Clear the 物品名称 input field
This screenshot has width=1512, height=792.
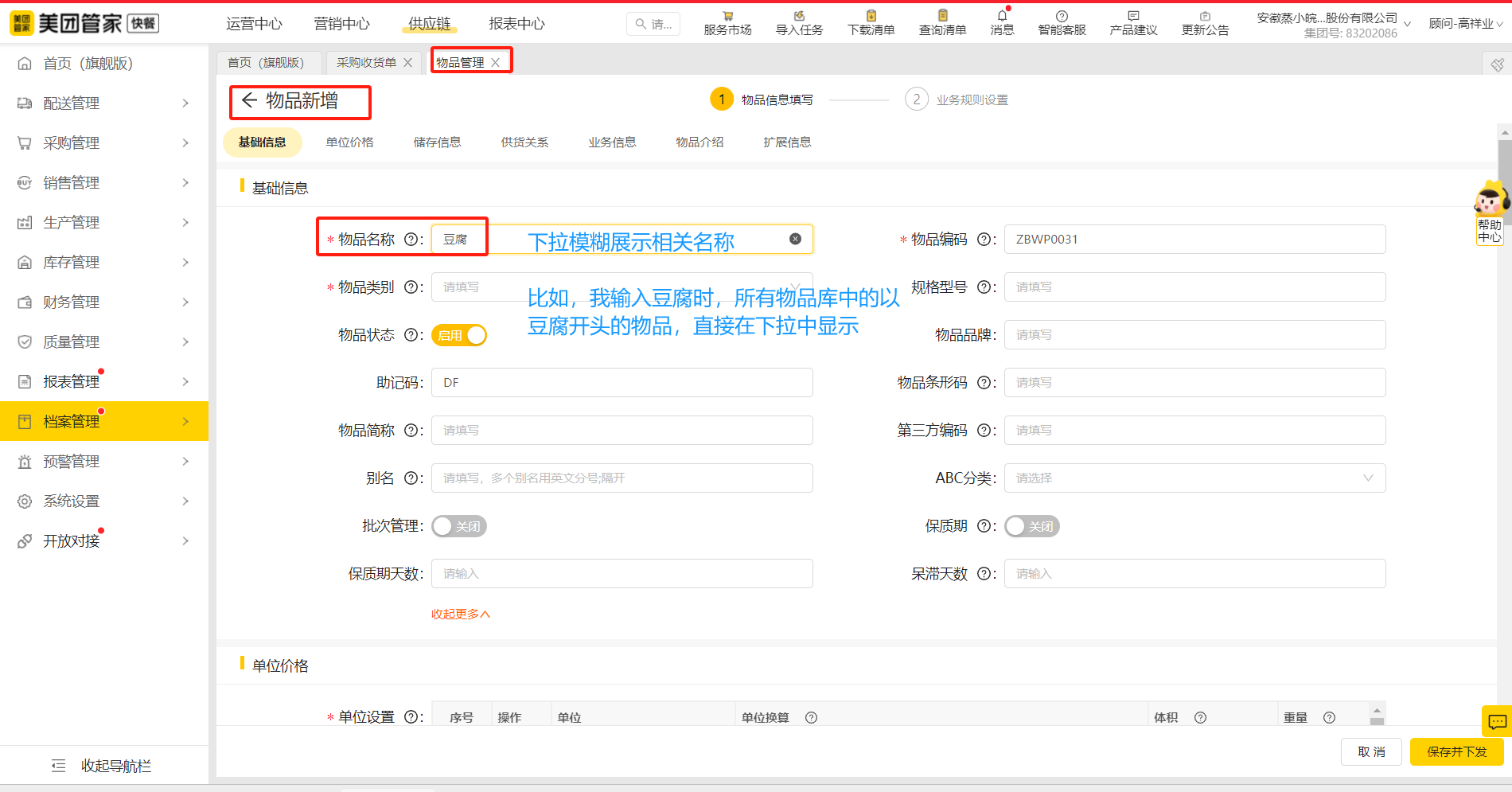click(794, 238)
